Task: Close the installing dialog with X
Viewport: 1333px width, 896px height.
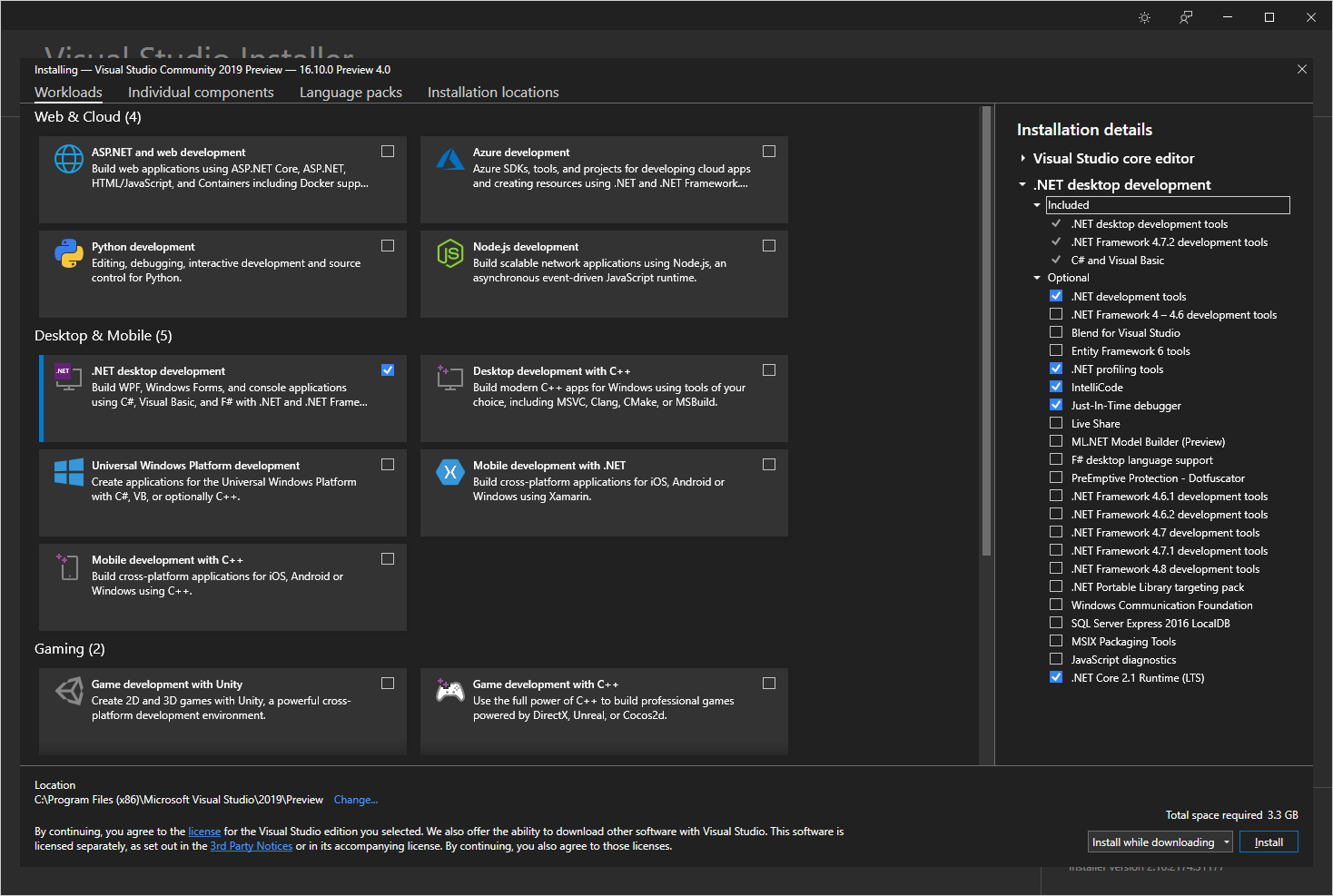Action: [1302, 69]
